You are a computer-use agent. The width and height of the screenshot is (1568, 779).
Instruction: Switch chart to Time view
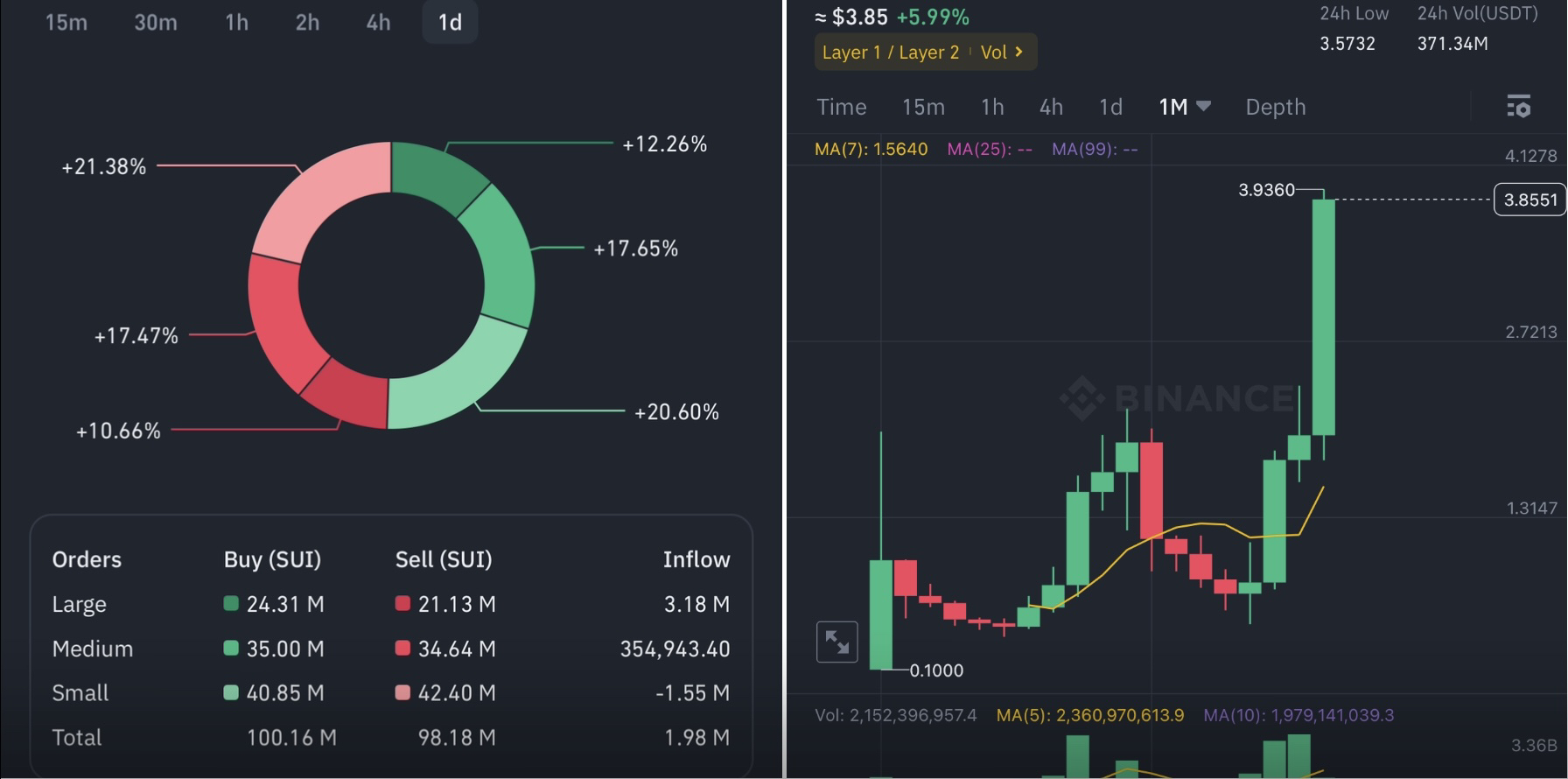[841, 107]
